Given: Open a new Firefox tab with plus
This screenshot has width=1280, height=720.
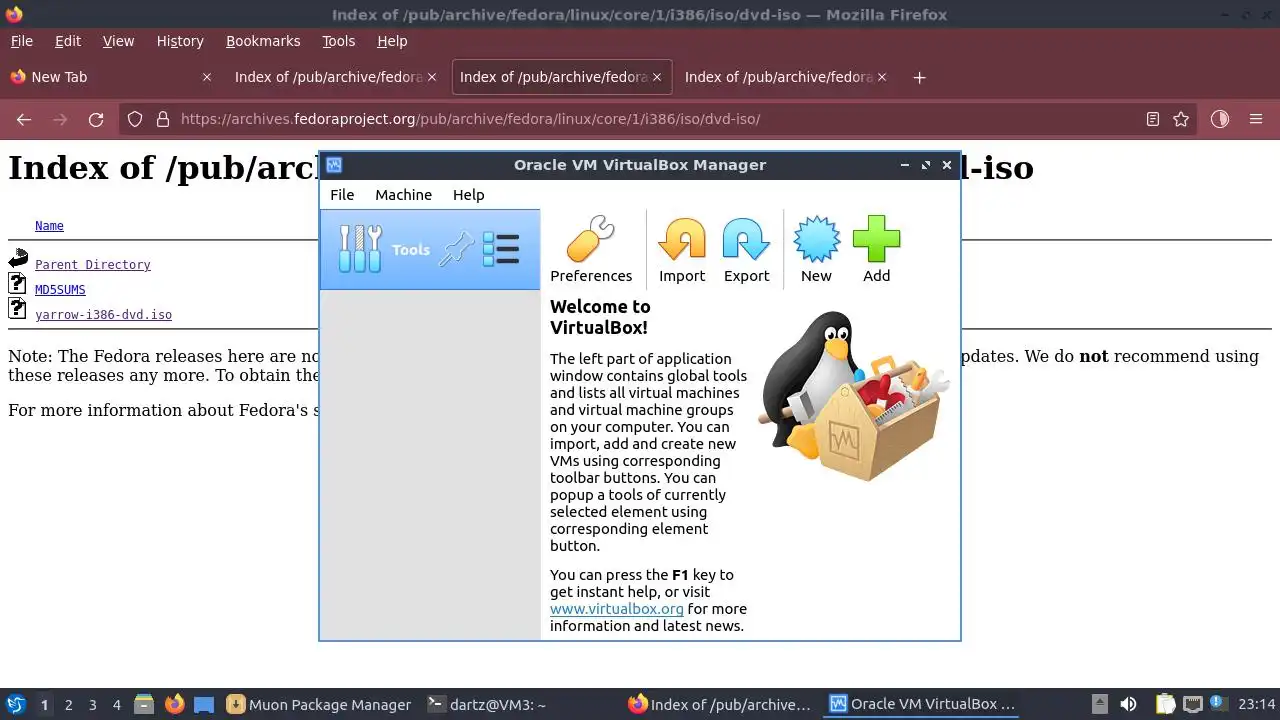Looking at the screenshot, I should [x=919, y=77].
